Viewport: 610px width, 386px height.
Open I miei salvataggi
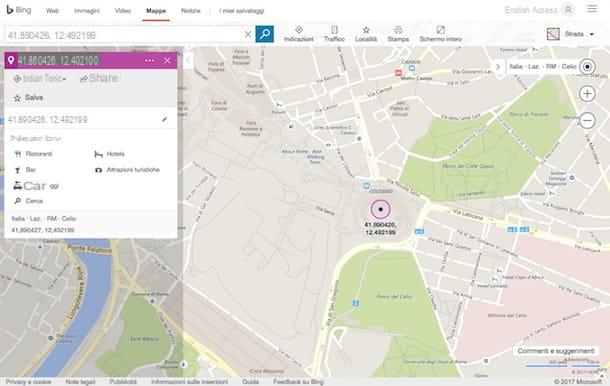tap(242, 11)
